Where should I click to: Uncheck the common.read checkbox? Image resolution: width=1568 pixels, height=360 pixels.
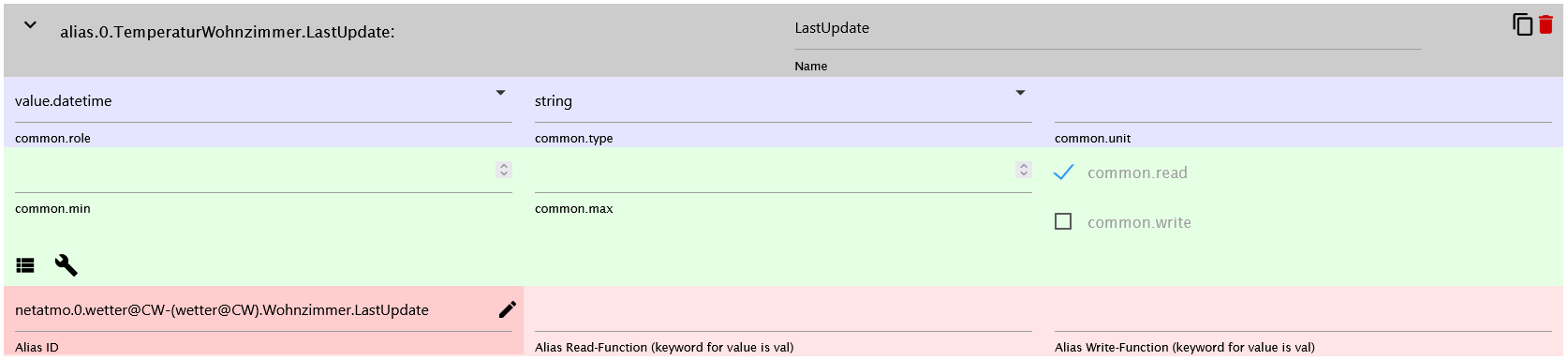tap(1063, 172)
